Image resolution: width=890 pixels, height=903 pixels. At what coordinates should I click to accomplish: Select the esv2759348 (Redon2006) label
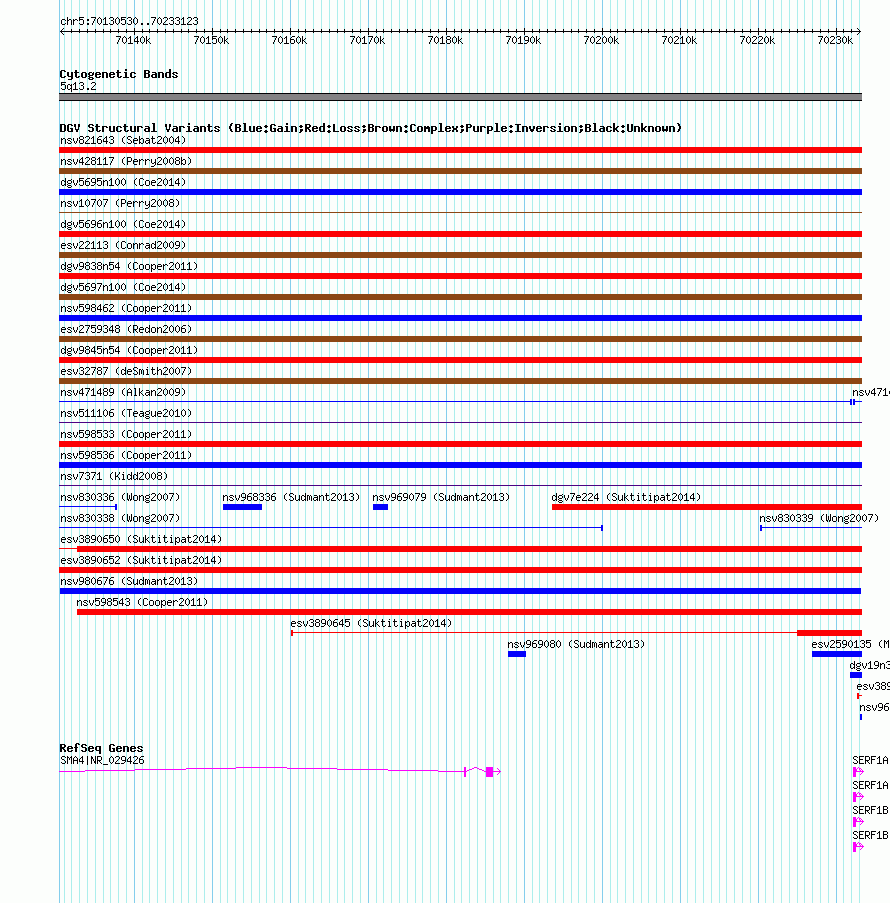pyautogui.click(x=126, y=329)
